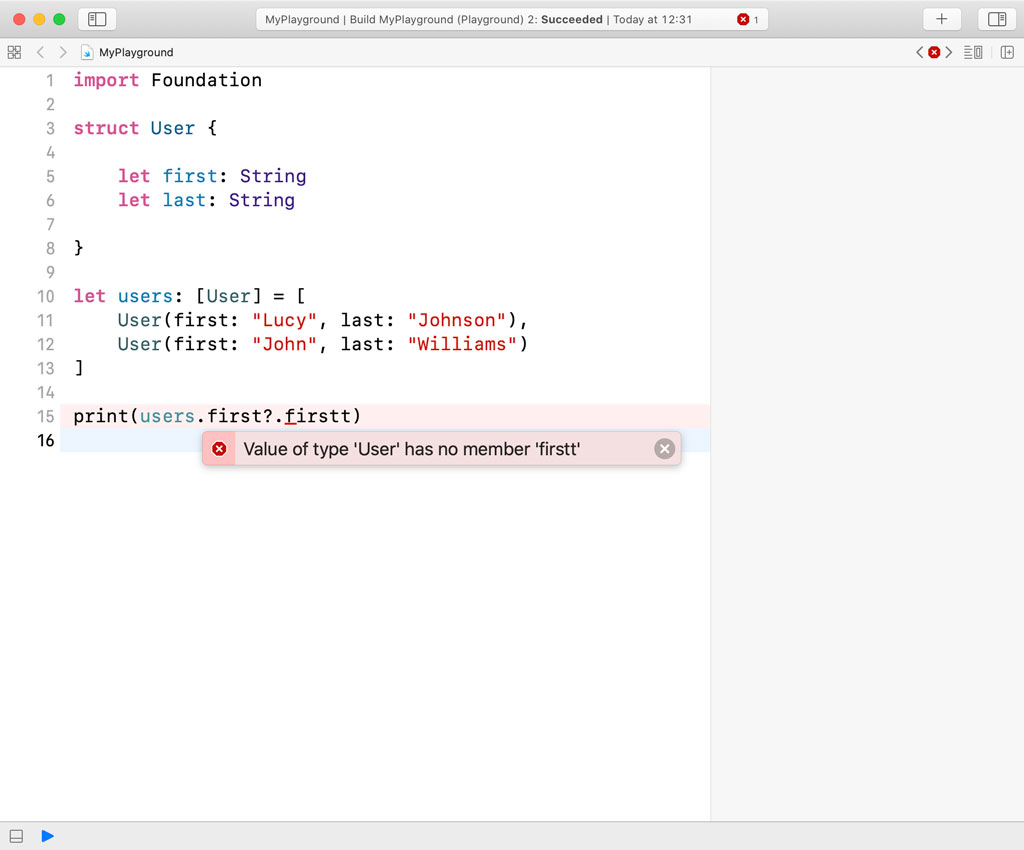Click line number 15 in the gutter
1024x850 pixels.
coord(46,416)
